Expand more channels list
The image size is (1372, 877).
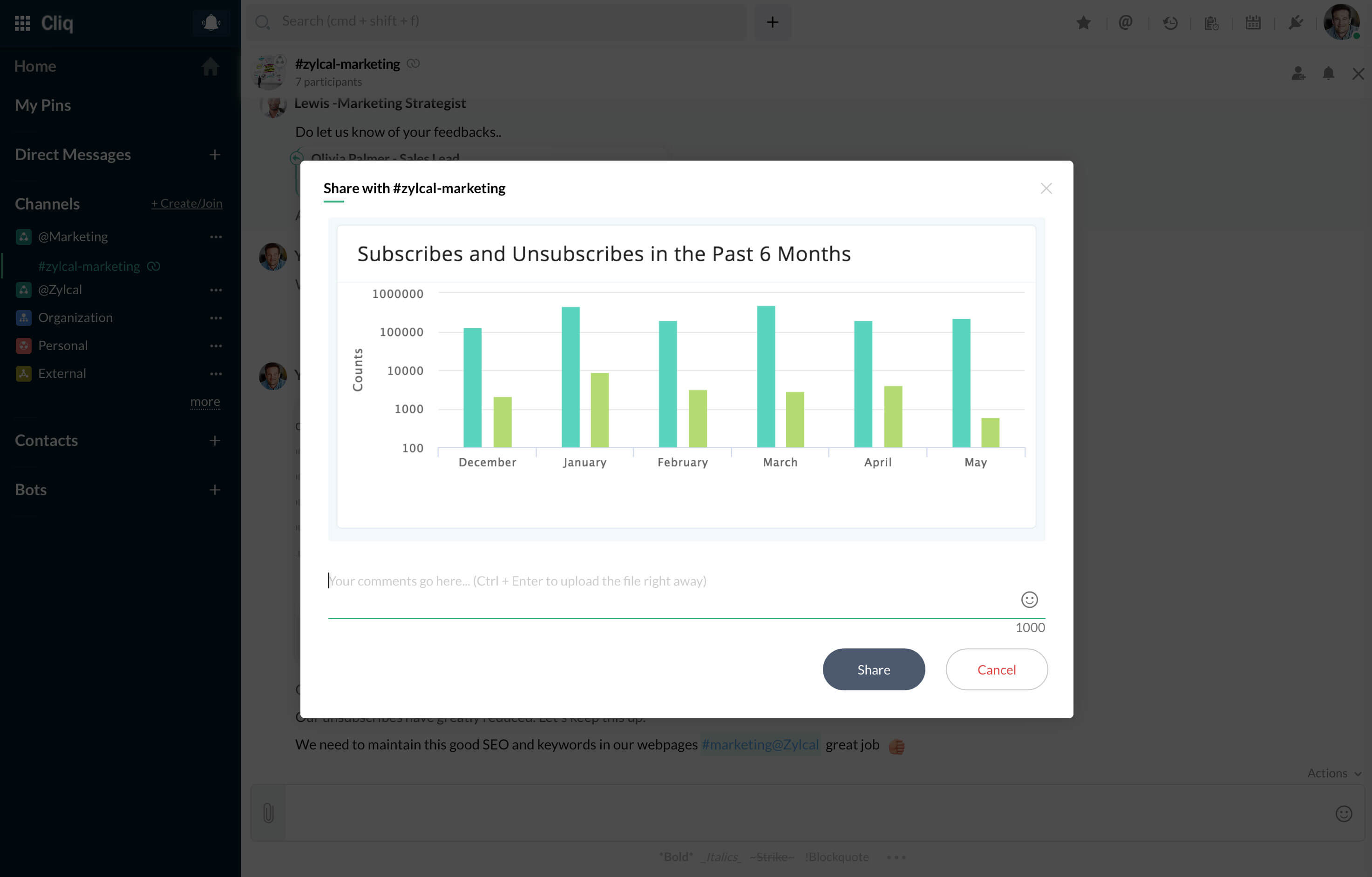click(x=204, y=401)
